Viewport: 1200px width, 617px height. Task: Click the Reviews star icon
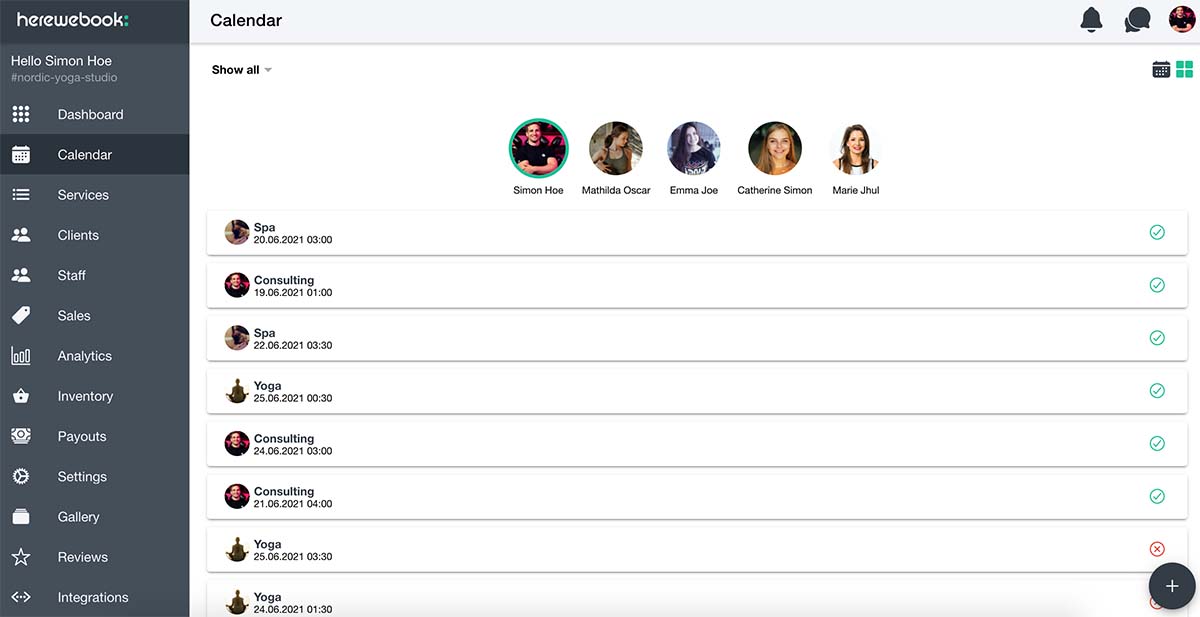coord(21,557)
